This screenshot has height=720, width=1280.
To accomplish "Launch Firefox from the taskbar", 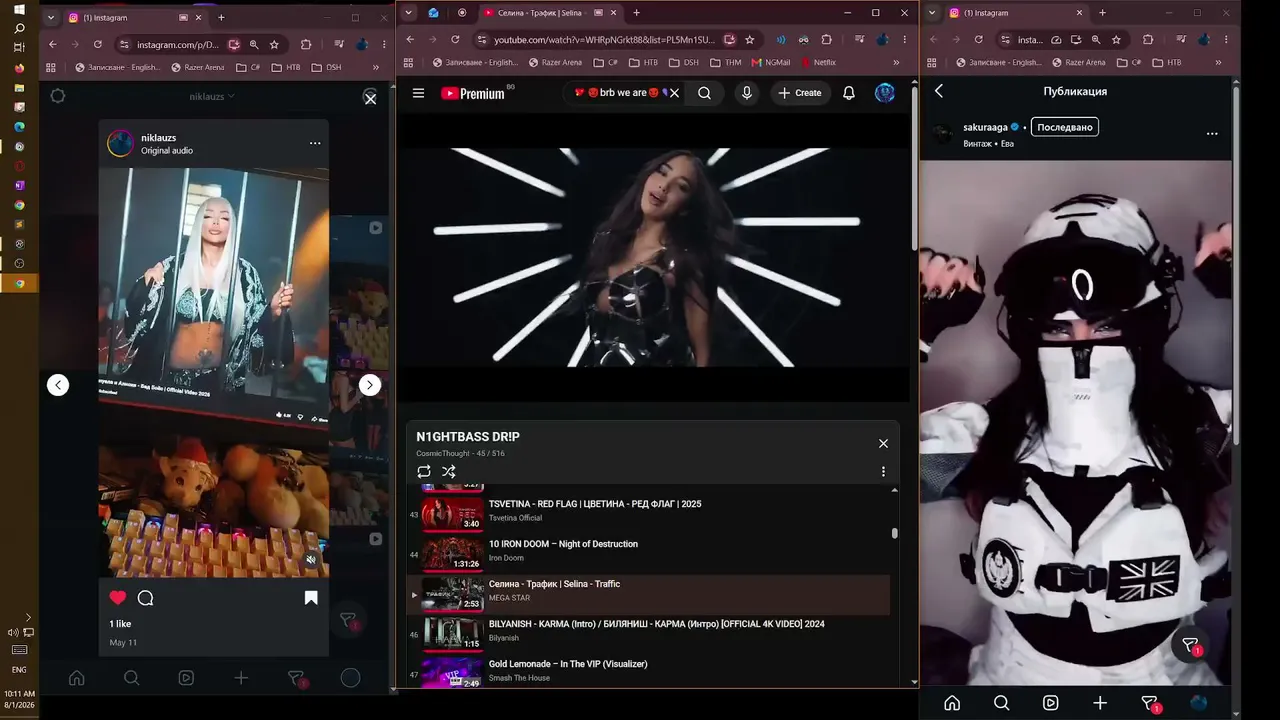I will pos(19,68).
